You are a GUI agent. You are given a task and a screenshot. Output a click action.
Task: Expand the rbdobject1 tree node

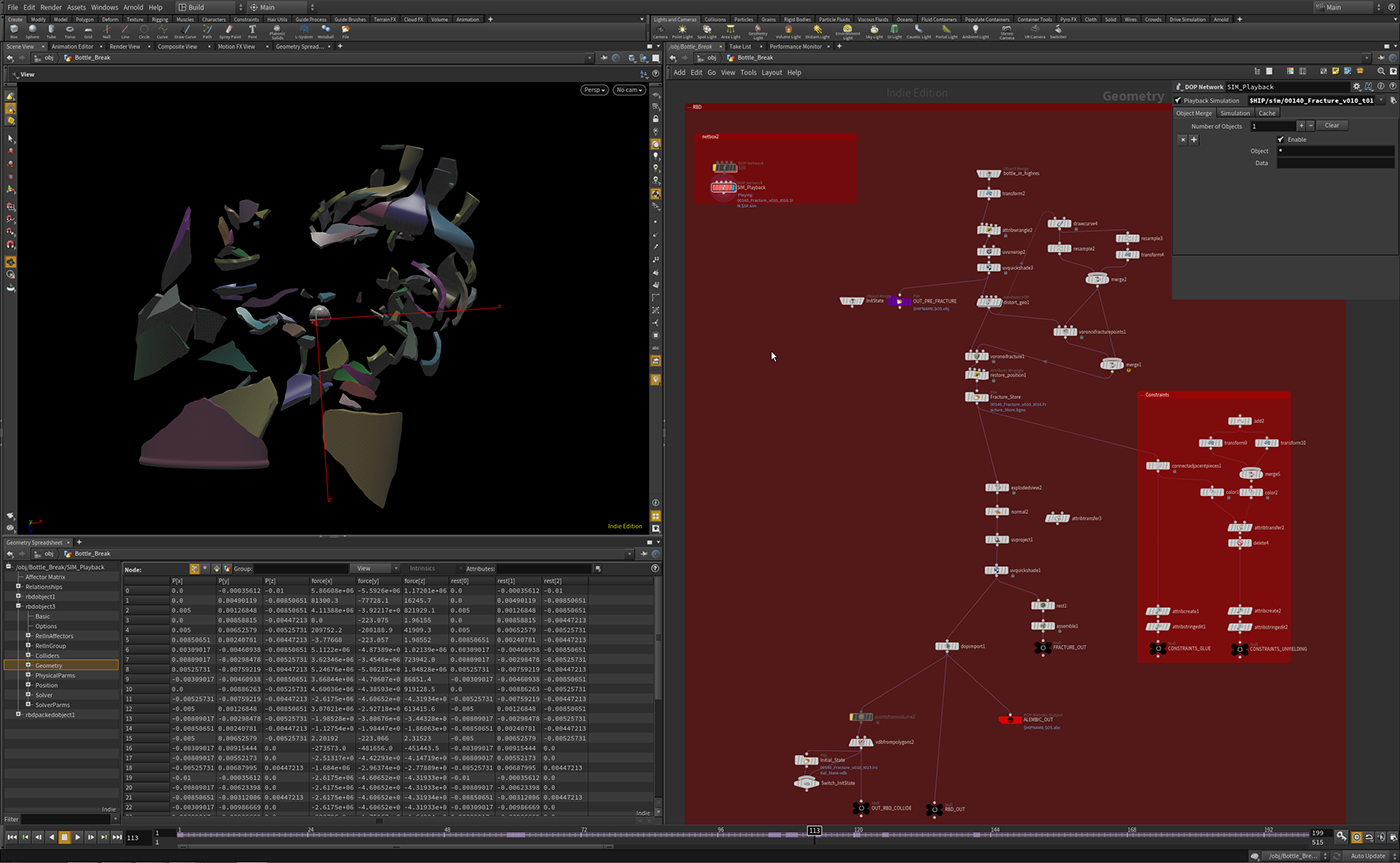click(18, 597)
